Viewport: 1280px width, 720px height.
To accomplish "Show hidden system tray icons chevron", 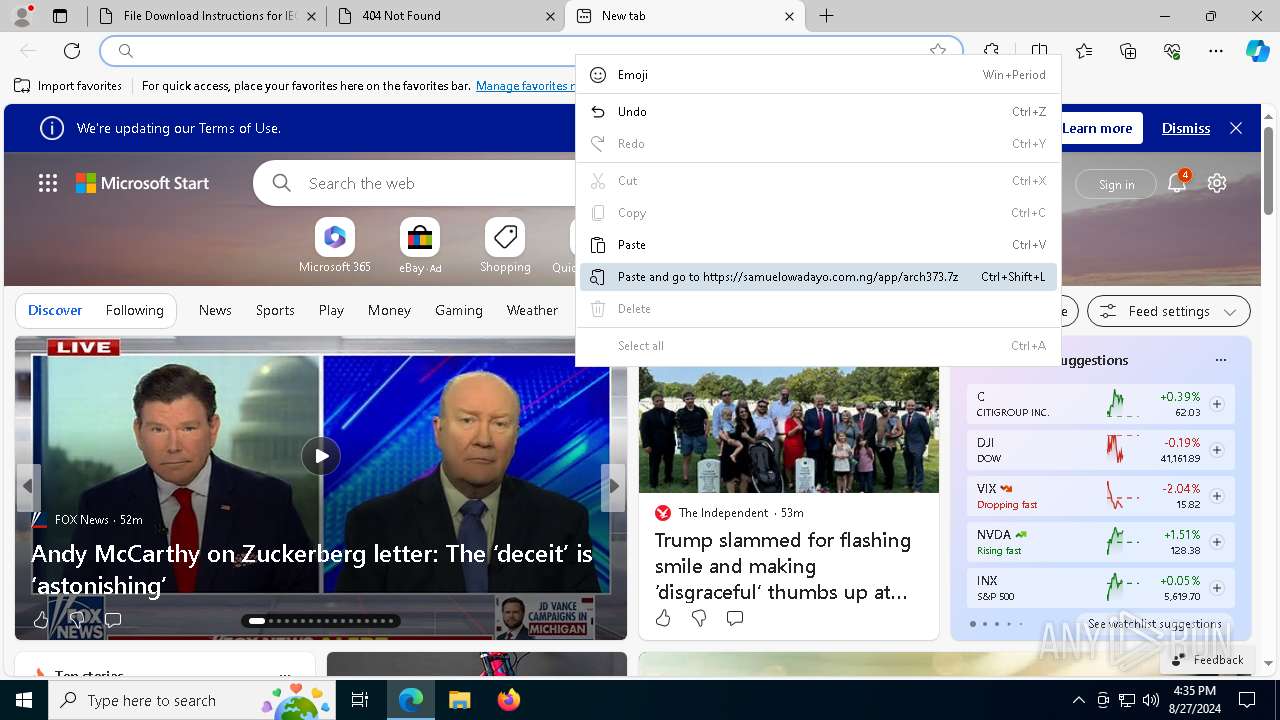I will pos(1078,700).
